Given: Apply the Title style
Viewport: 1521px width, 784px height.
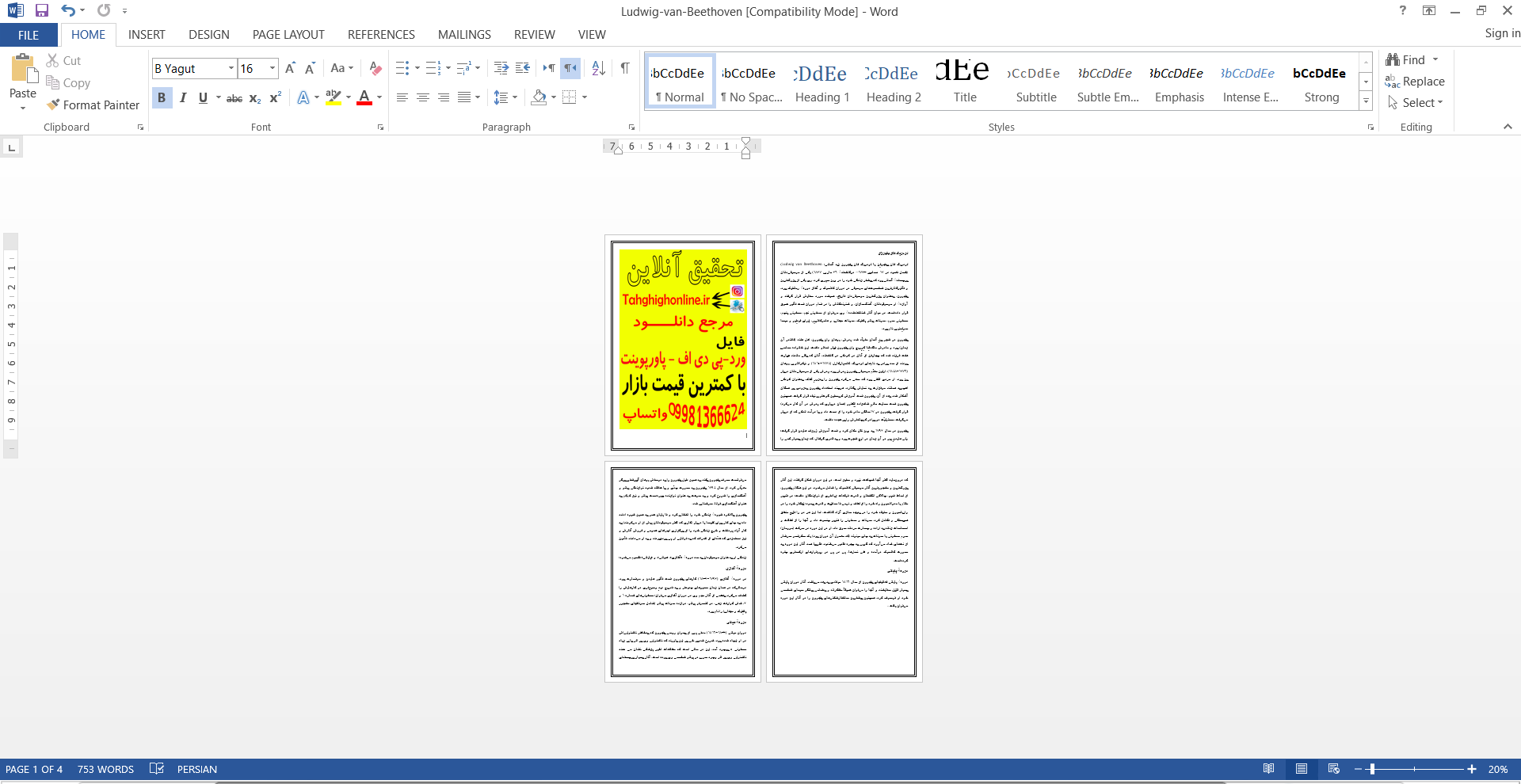Looking at the screenshot, I should 965,82.
